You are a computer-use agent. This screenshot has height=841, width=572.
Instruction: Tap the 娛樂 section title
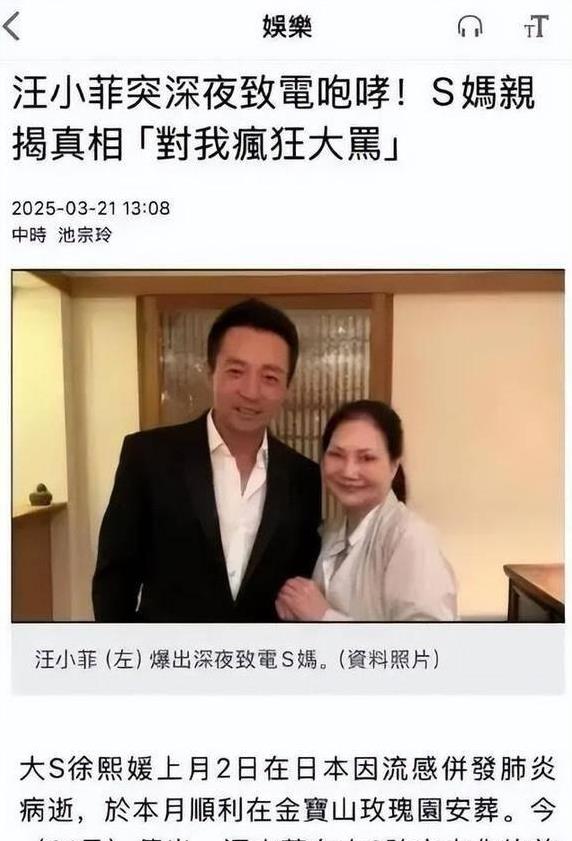[x=287, y=26]
